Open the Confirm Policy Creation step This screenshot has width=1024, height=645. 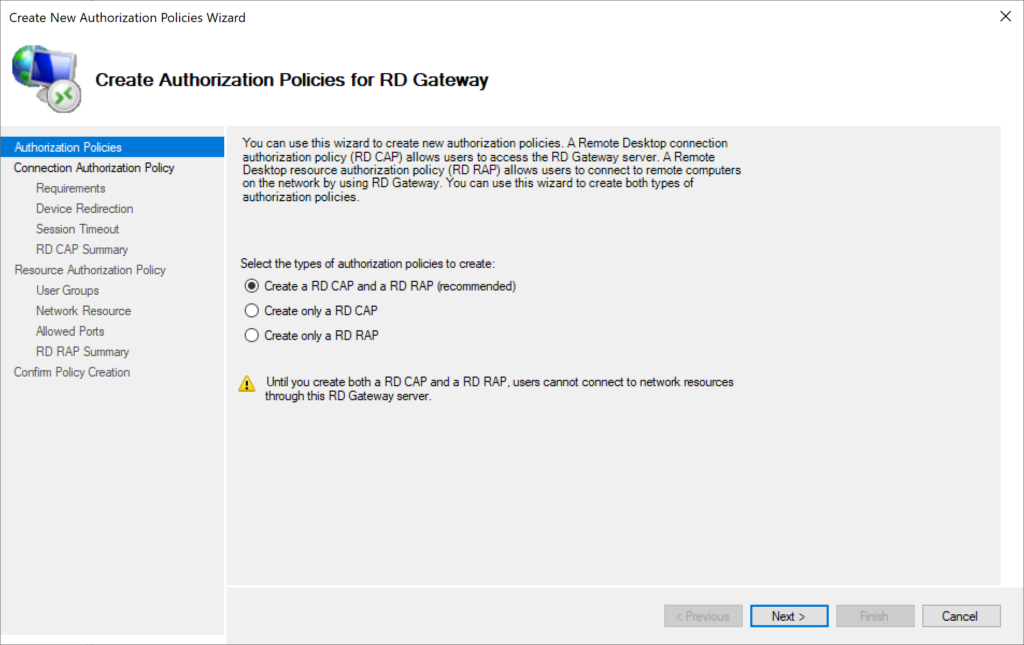[72, 371]
